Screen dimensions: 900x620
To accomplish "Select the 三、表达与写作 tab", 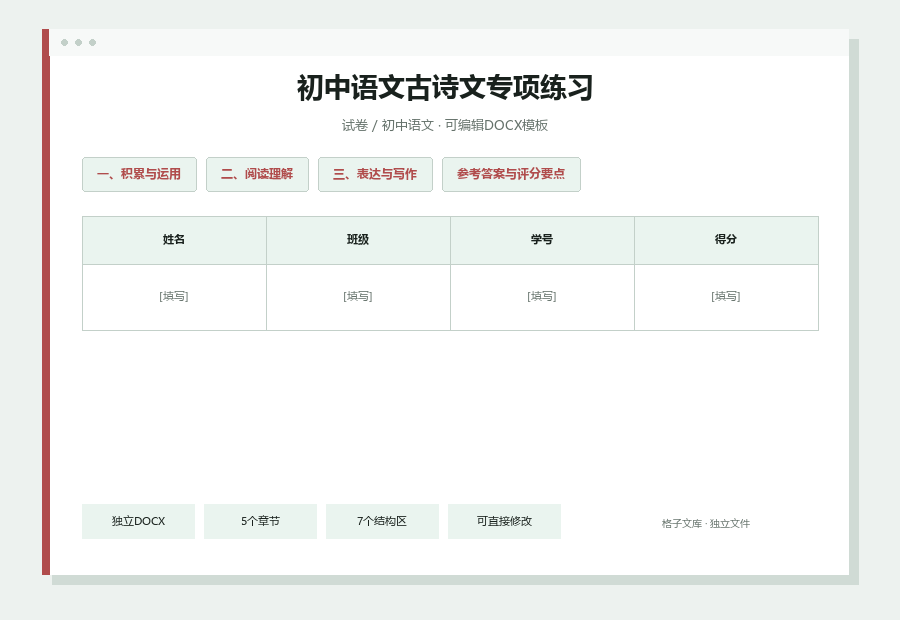I will click(375, 174).
